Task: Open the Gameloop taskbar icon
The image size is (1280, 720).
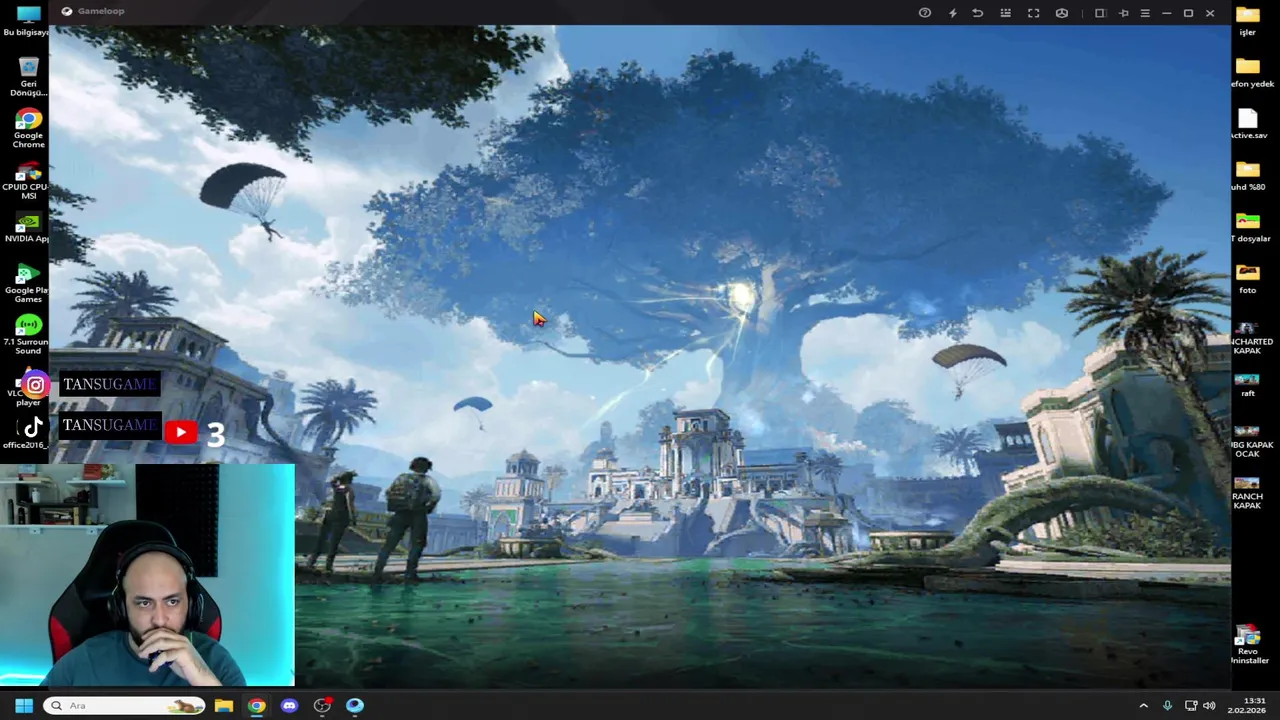Action: (x=355, y=705)
